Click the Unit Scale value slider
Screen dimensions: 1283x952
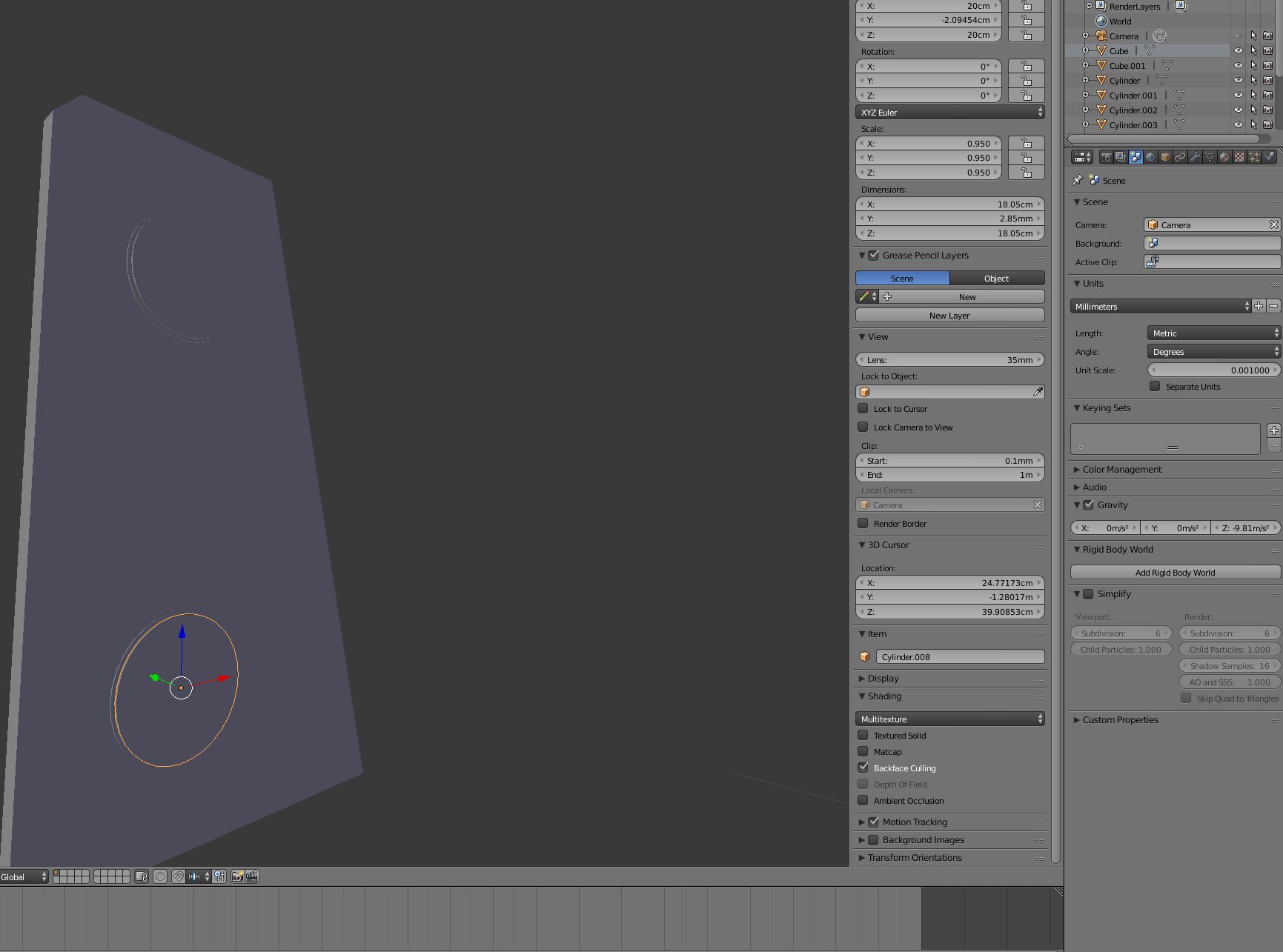click(x=1213, y=370)
